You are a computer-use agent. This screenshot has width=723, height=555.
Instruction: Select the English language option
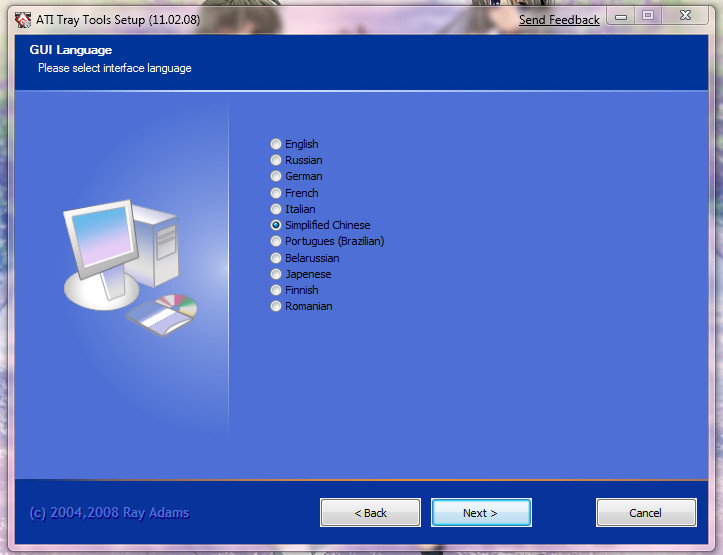pos(294,144)
